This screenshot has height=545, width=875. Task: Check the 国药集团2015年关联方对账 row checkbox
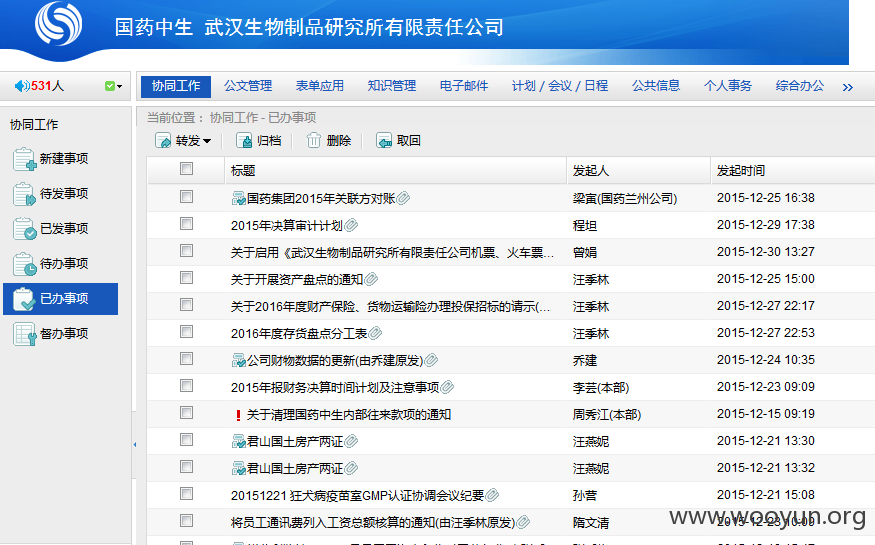point(186,196)
